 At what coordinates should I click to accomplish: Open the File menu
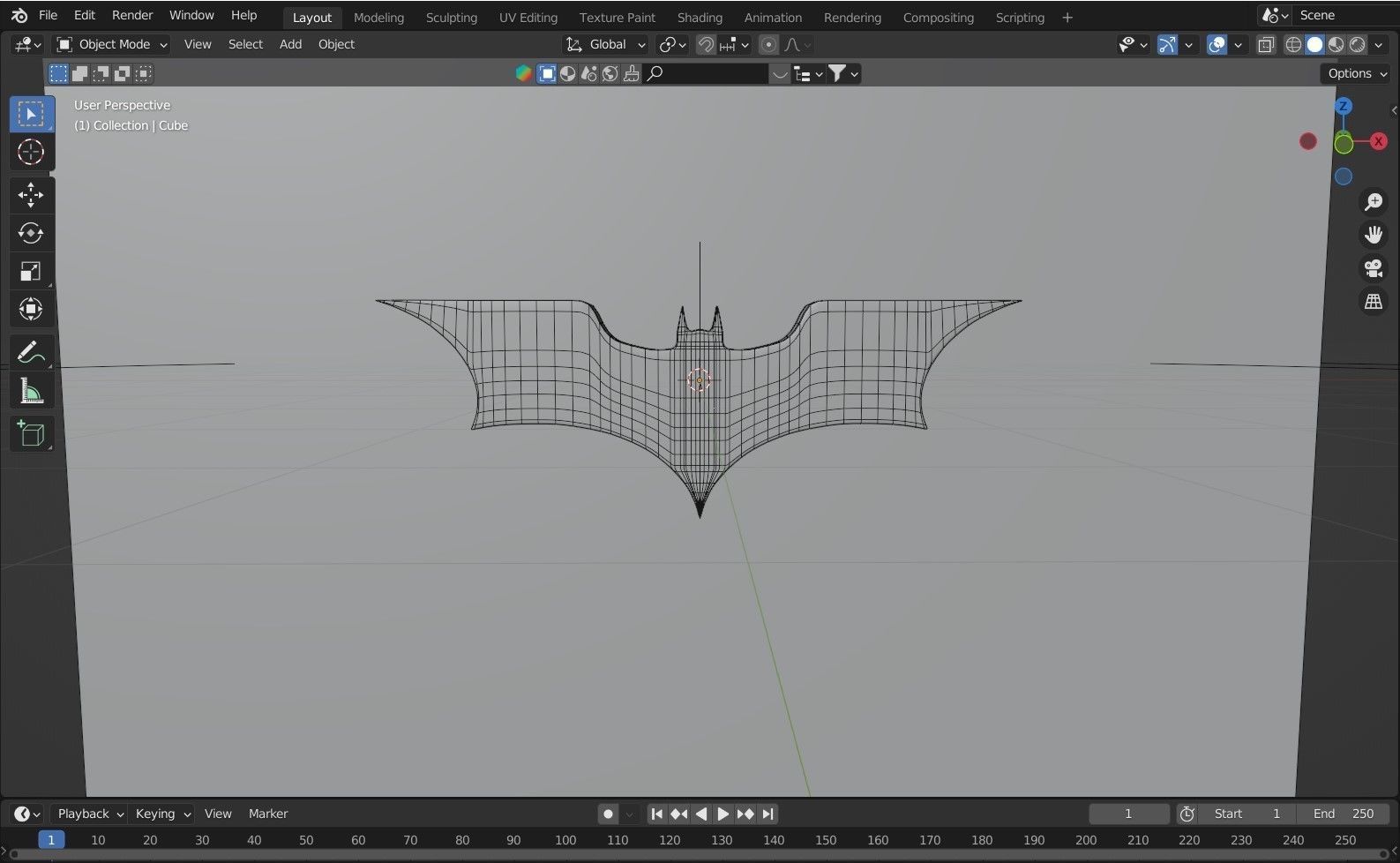point(49,15)
